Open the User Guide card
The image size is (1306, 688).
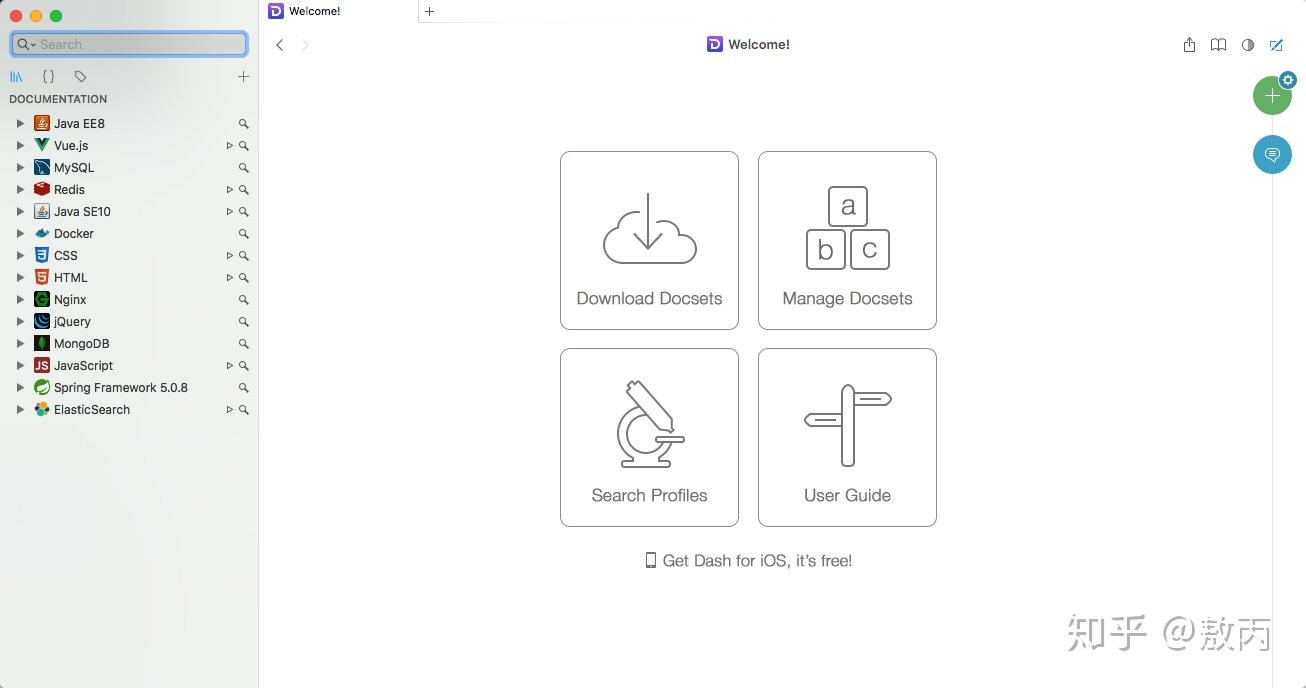(x=847, y=437)
